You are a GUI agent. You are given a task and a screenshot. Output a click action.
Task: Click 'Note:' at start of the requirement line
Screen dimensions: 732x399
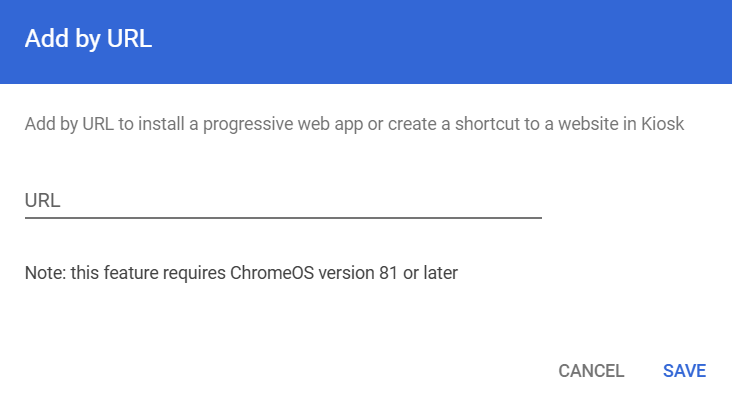pyautogui.click(x=45, y=273)
